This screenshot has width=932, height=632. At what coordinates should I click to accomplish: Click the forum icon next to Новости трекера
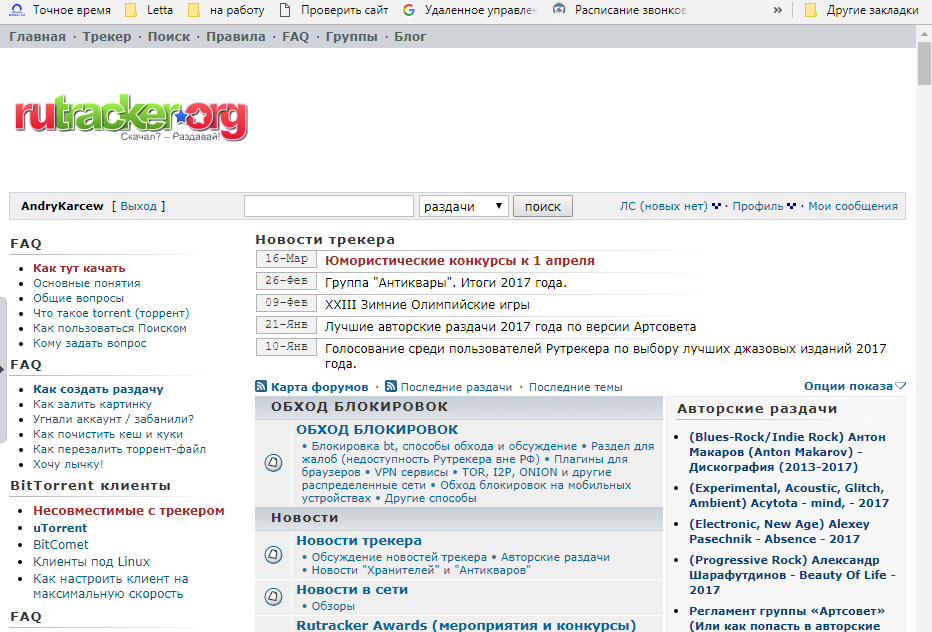tap(273, 555)
